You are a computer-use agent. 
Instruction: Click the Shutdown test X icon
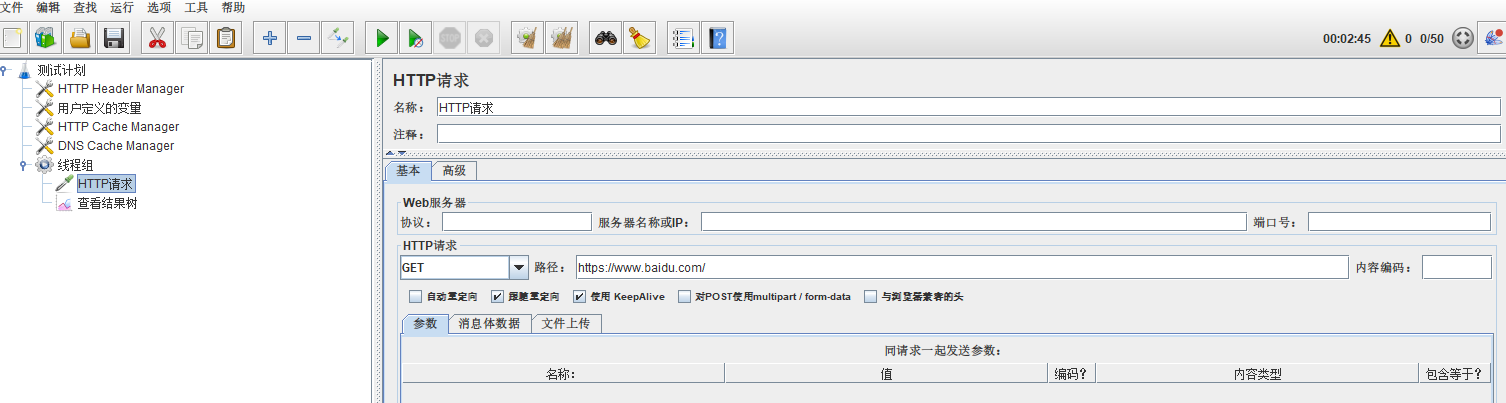483,39
